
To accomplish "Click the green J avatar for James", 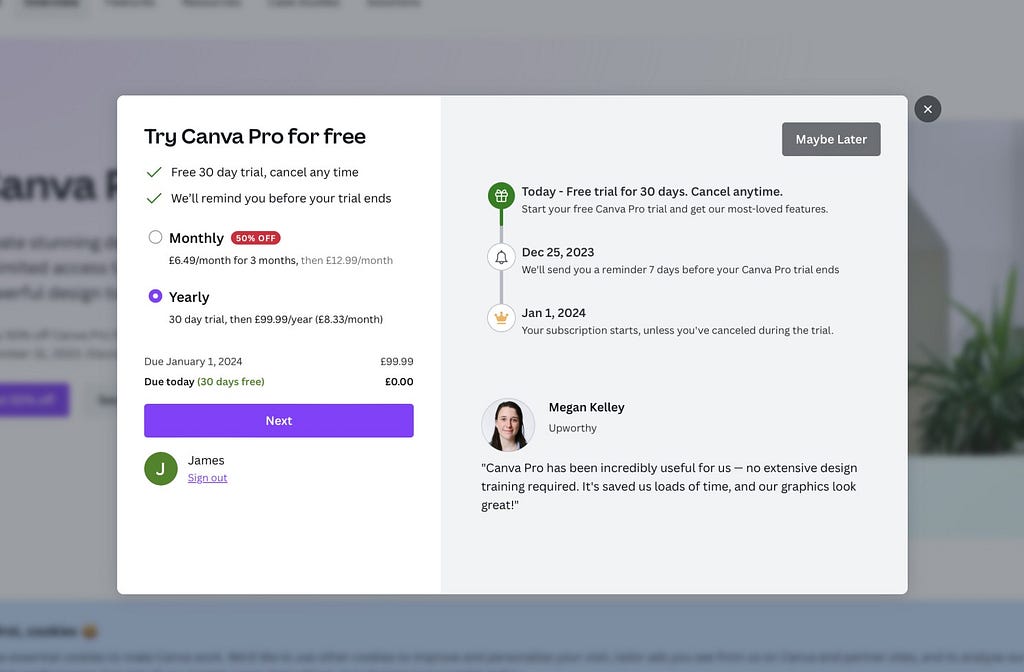I will click(161, 469).
